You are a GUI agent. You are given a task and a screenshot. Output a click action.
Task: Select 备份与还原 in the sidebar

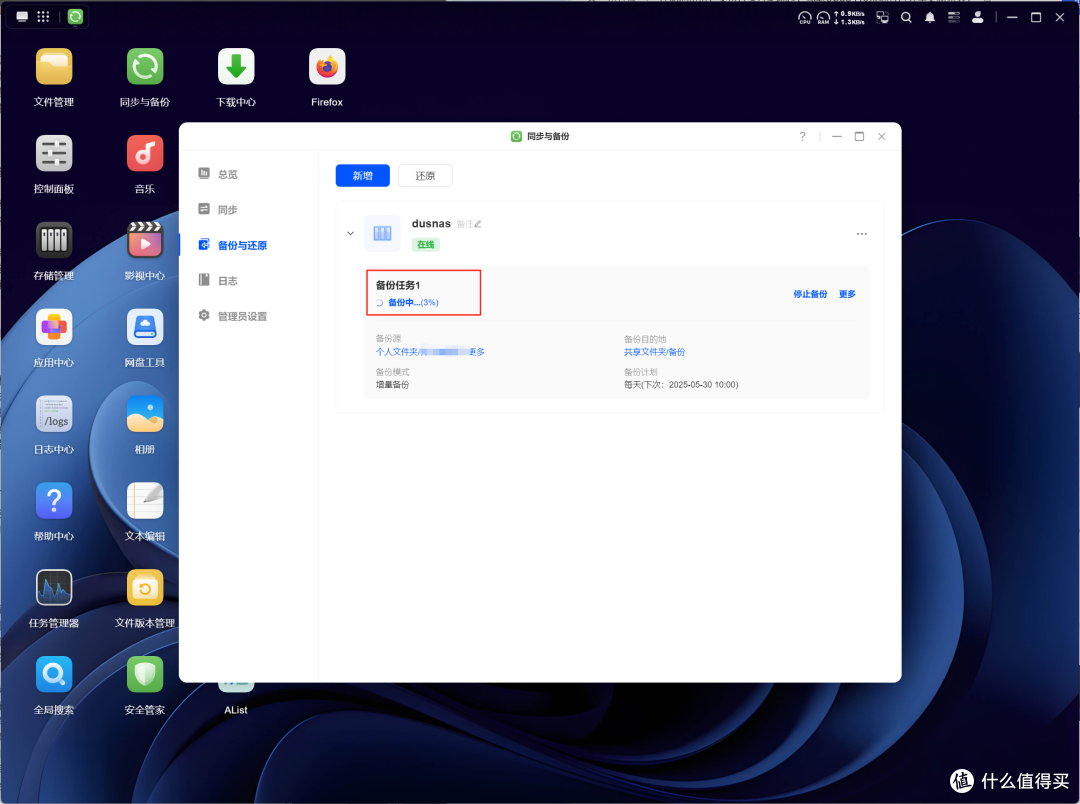coord(242,245)
